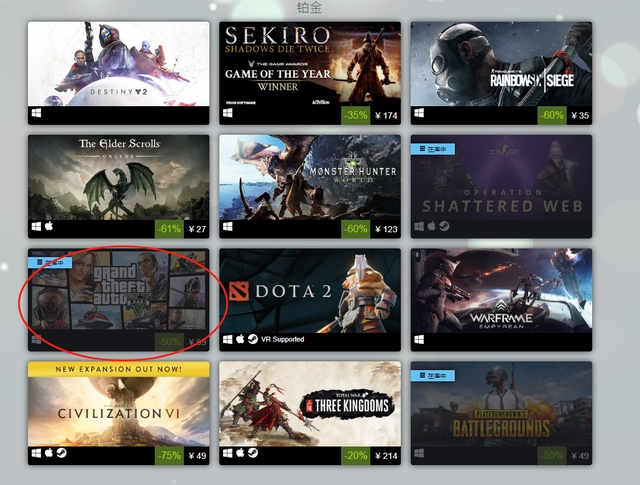Image resolution: width=640 pixels, height=485 pixels.
Task: Click Windows icon under Rainbow Six Siege
Action: click(419, 113)
